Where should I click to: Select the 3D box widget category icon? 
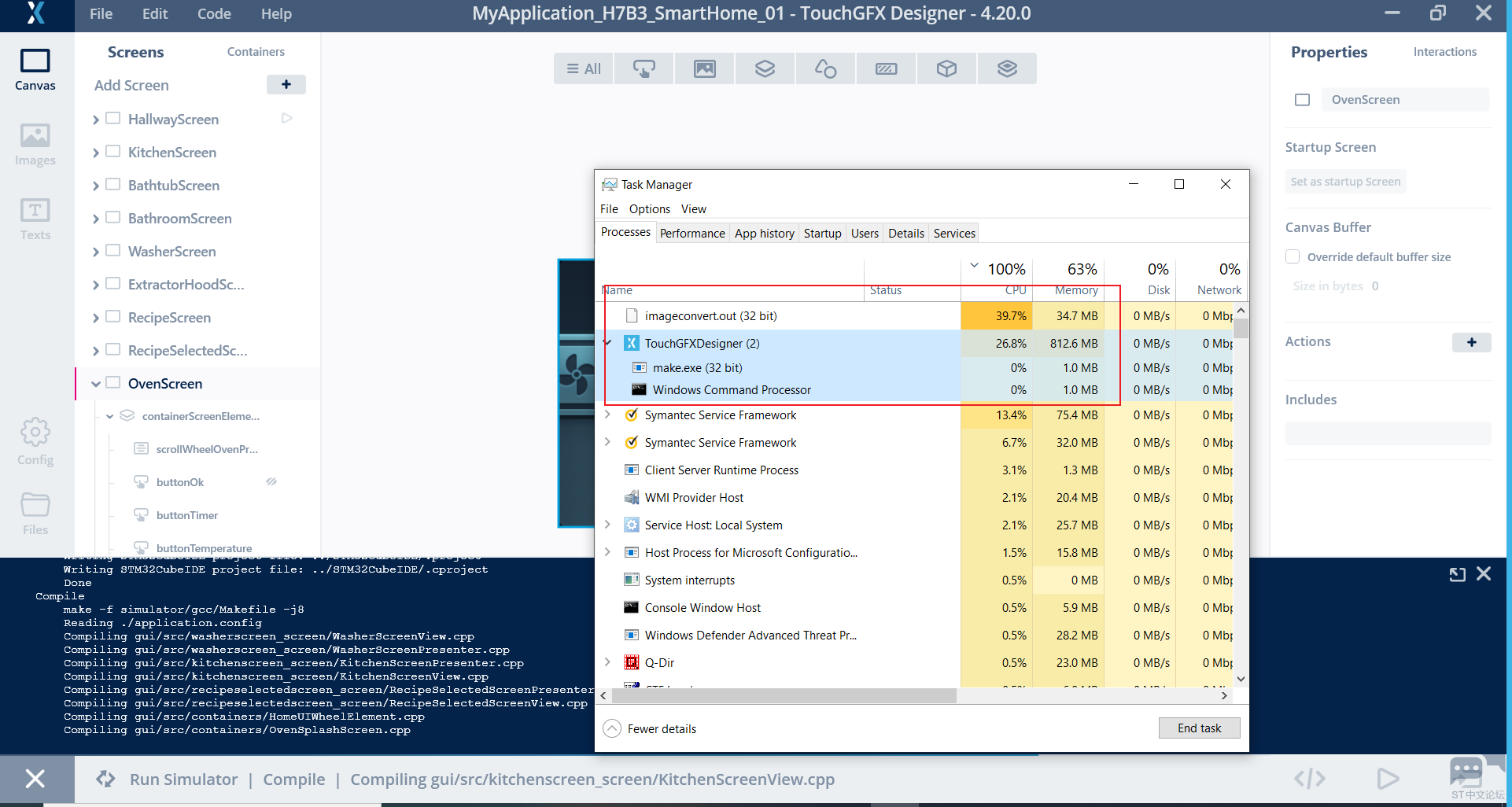946,69
